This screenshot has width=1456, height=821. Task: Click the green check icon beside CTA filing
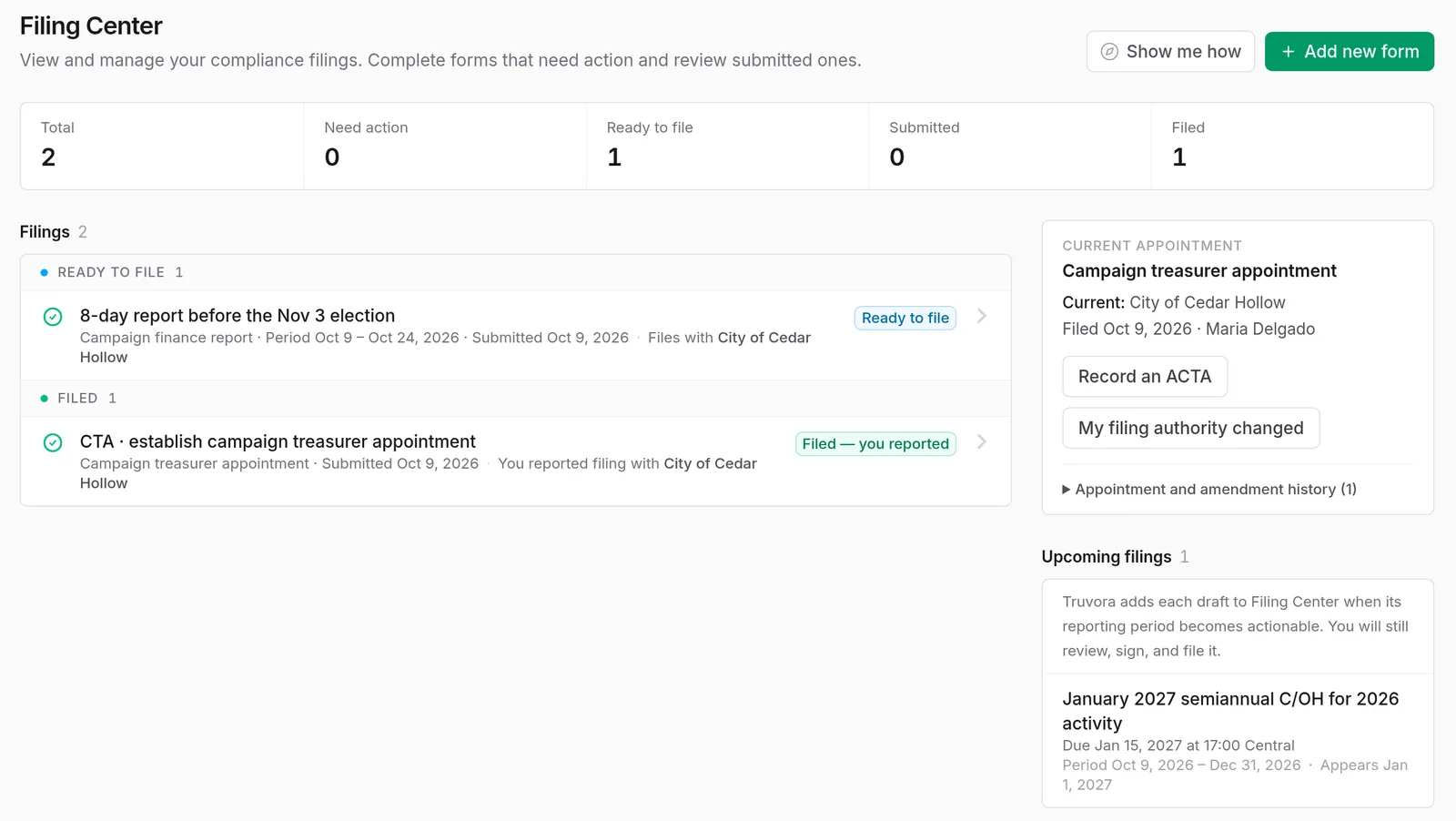53,442
